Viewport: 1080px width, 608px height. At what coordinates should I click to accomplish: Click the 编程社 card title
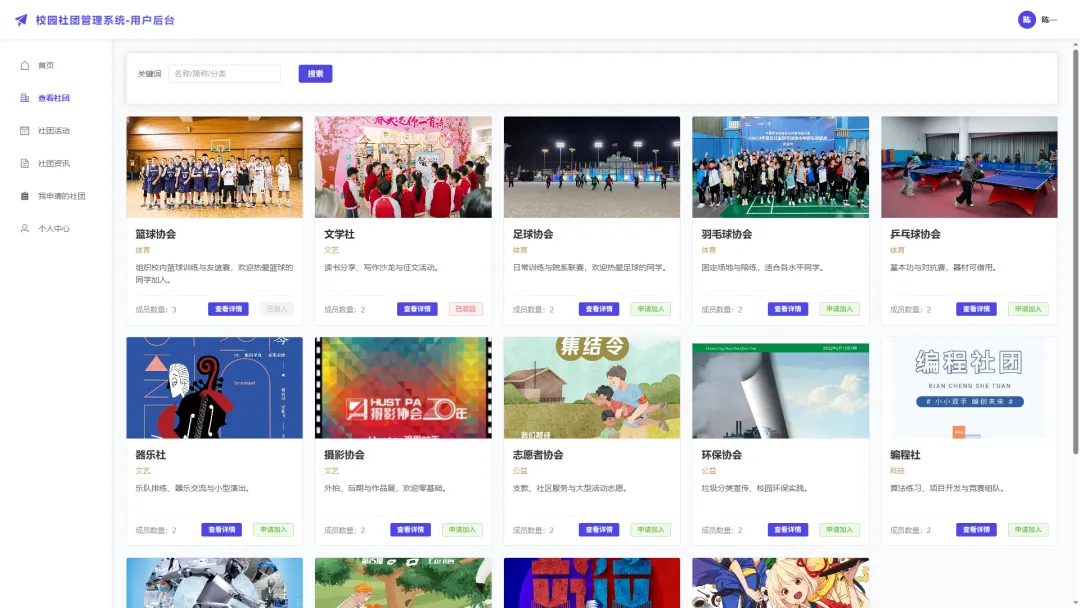pos(905,454)
